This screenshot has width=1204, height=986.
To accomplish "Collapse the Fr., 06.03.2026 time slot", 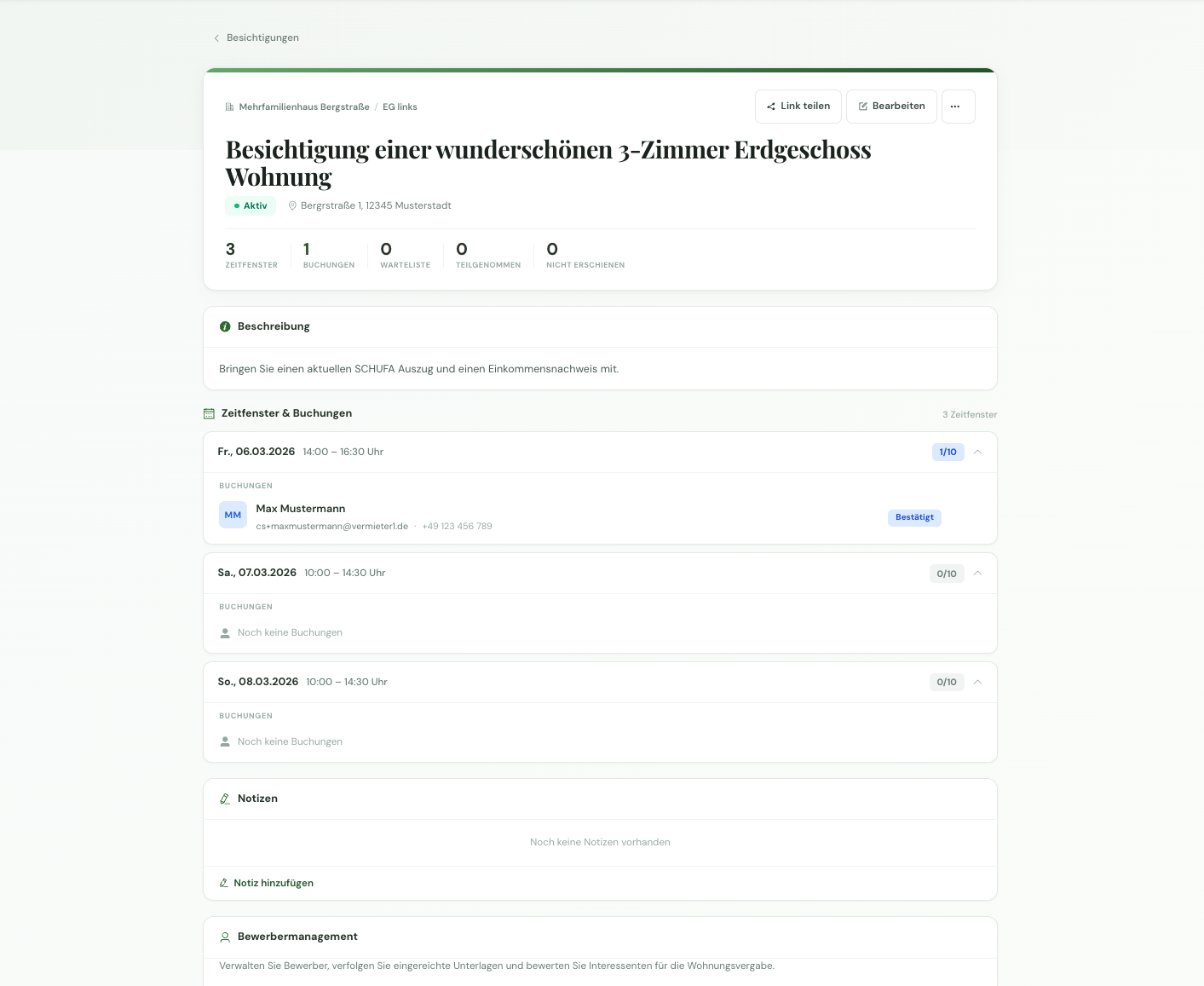I will tap(977, 452).
